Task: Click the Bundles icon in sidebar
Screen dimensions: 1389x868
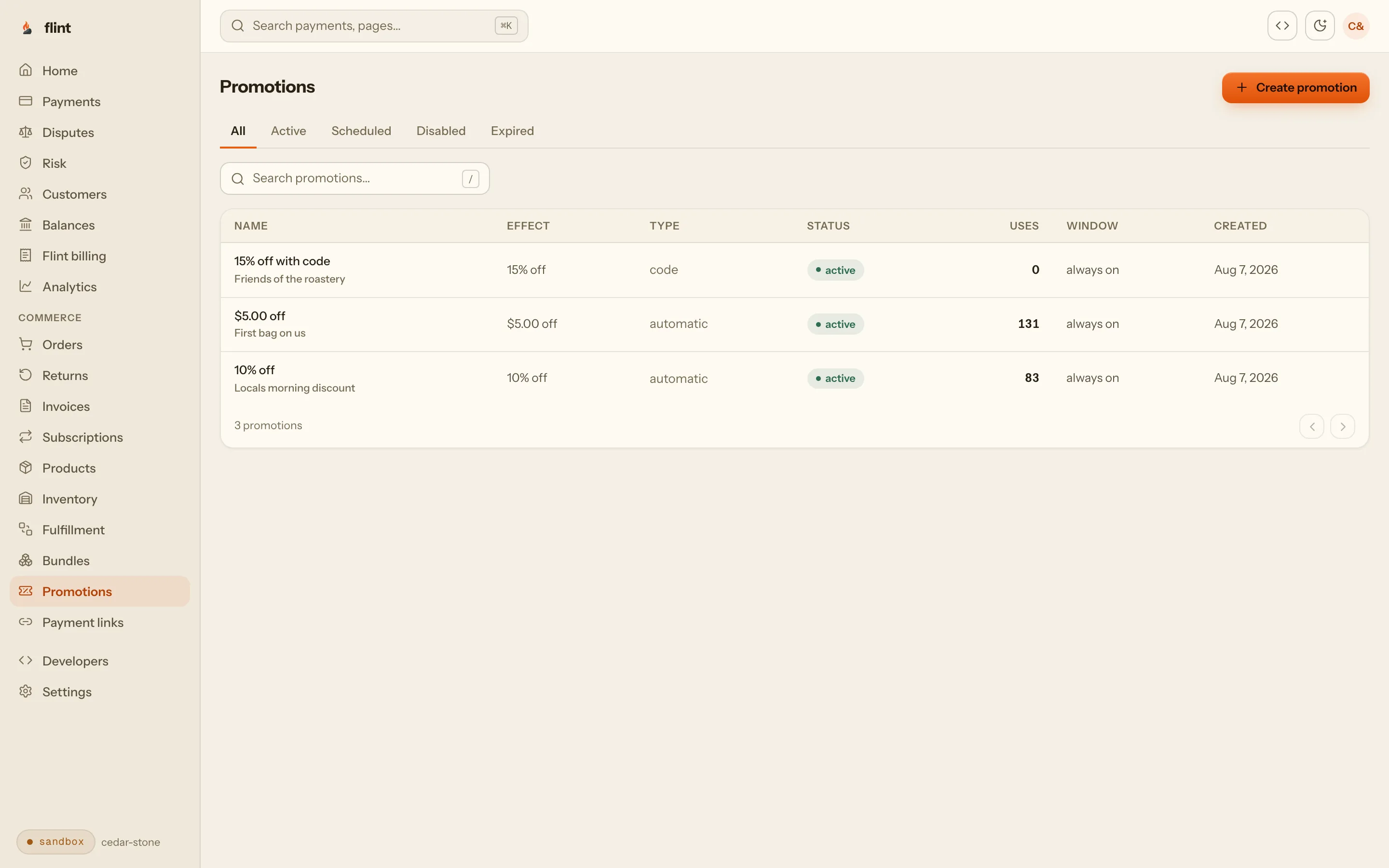Action: click(25, 560)
